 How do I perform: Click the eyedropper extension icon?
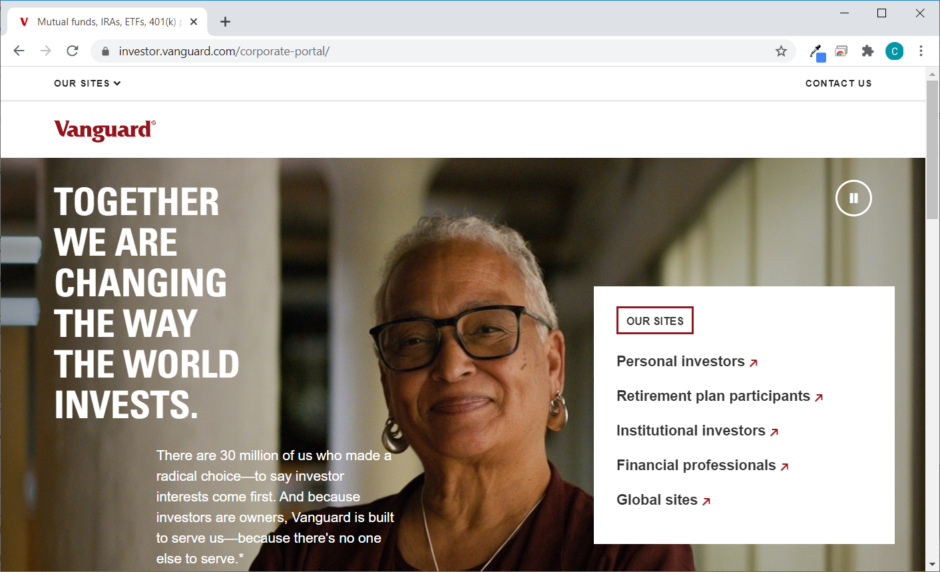pyautogui.click(x=817, y=52)
